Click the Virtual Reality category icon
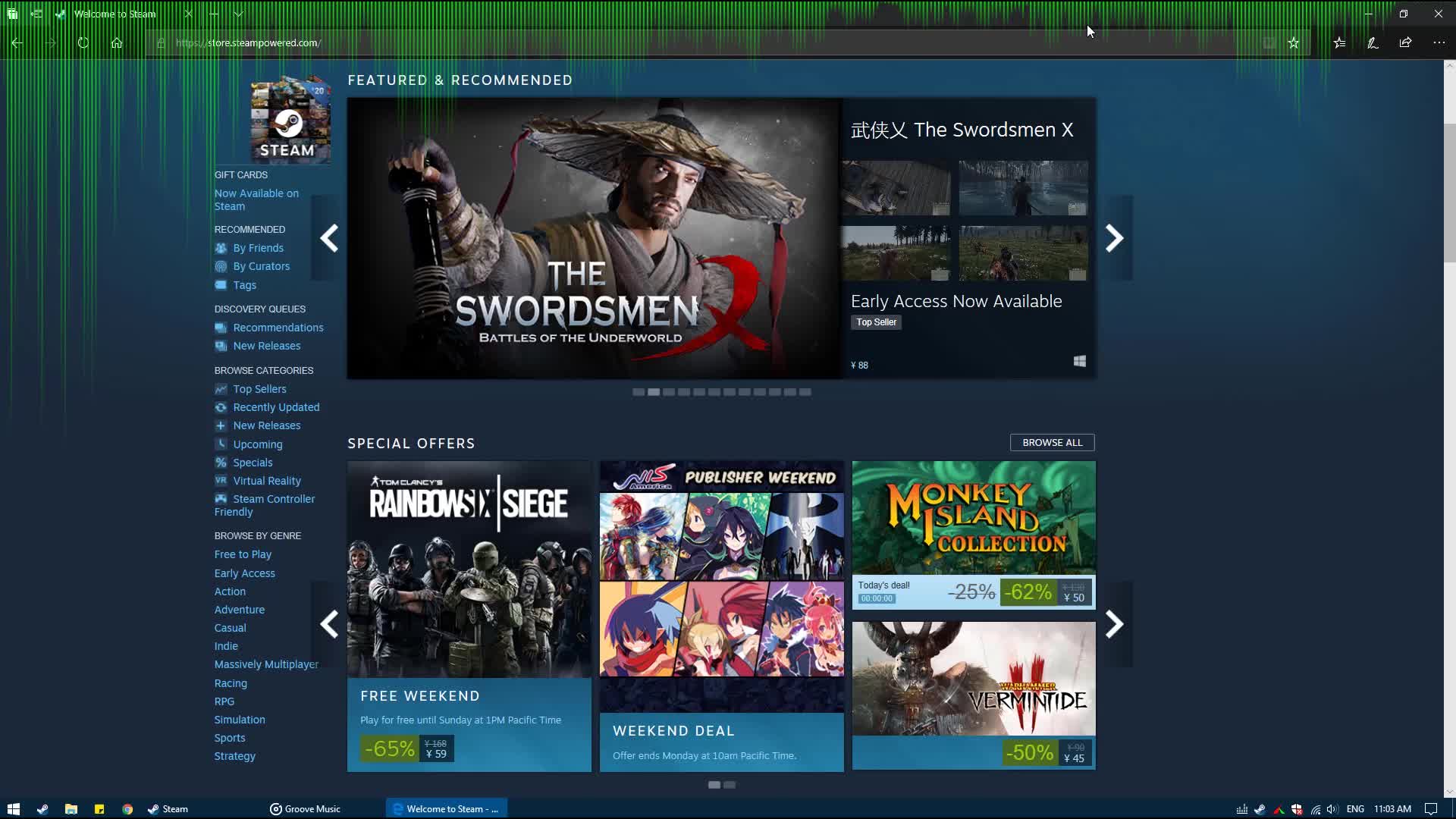Screen dimensions: 1456x819 point(221,480)
